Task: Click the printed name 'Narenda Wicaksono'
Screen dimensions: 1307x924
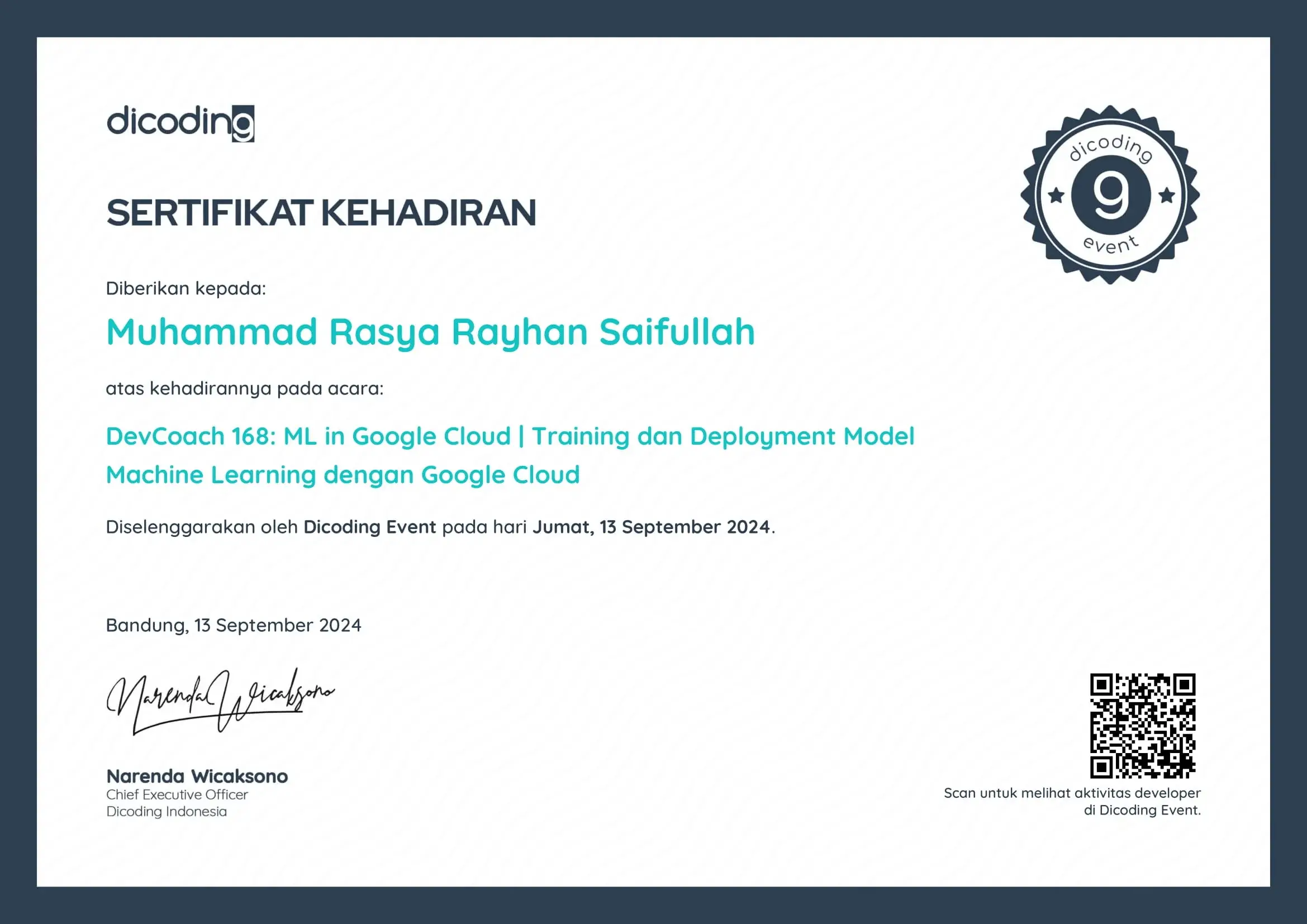Action: click(197, 777)
